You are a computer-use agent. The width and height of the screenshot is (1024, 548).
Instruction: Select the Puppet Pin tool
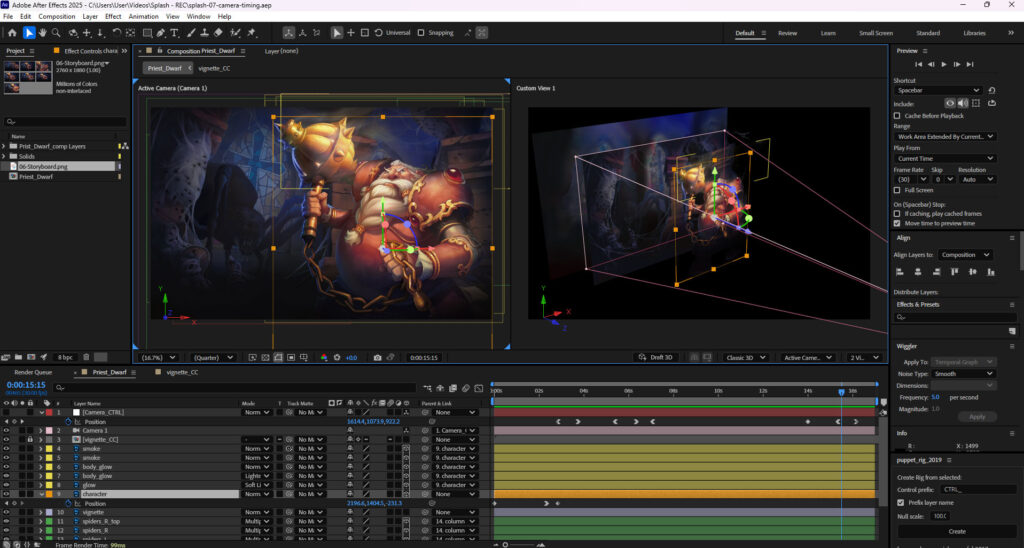pos(252,33)
